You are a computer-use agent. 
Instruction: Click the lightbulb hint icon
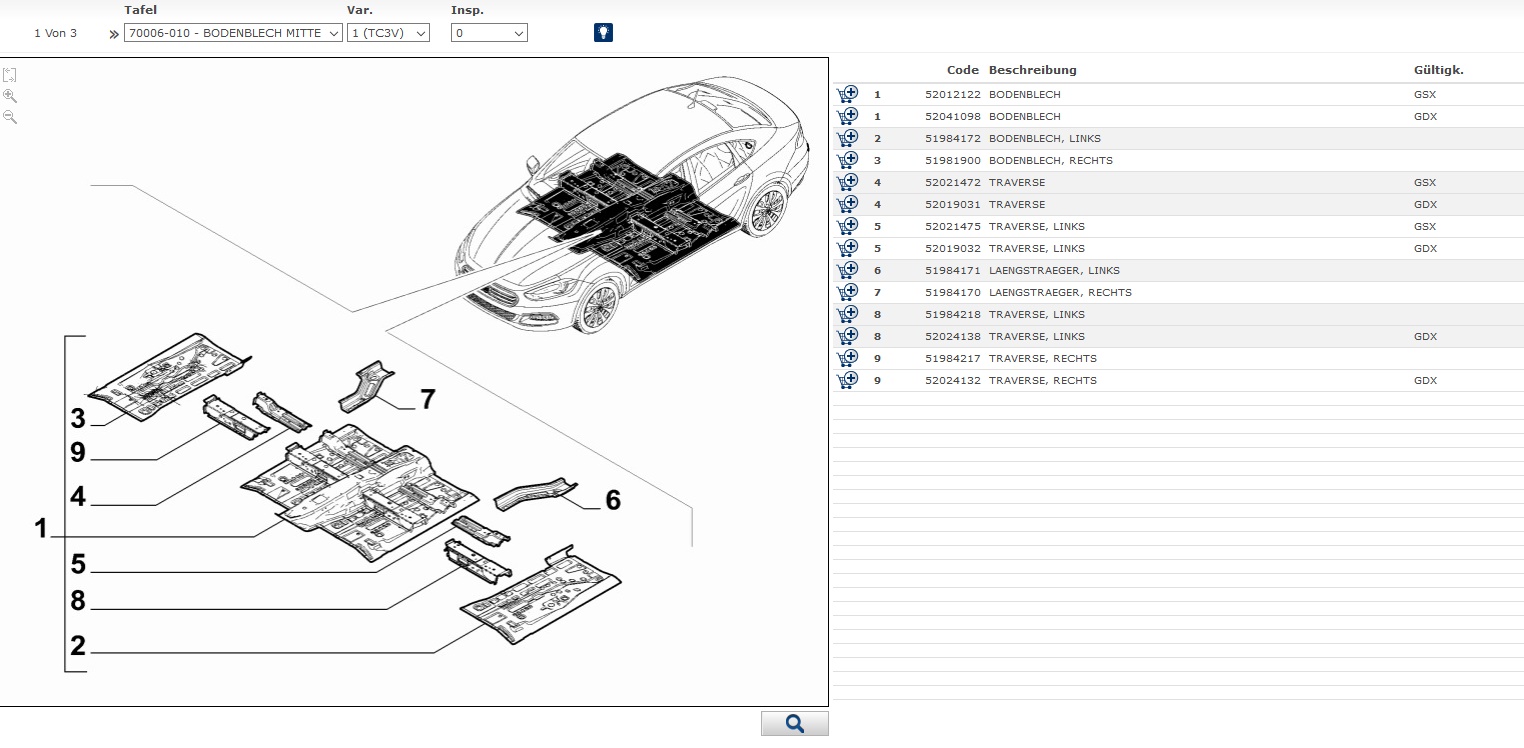[x=603, y=33]
